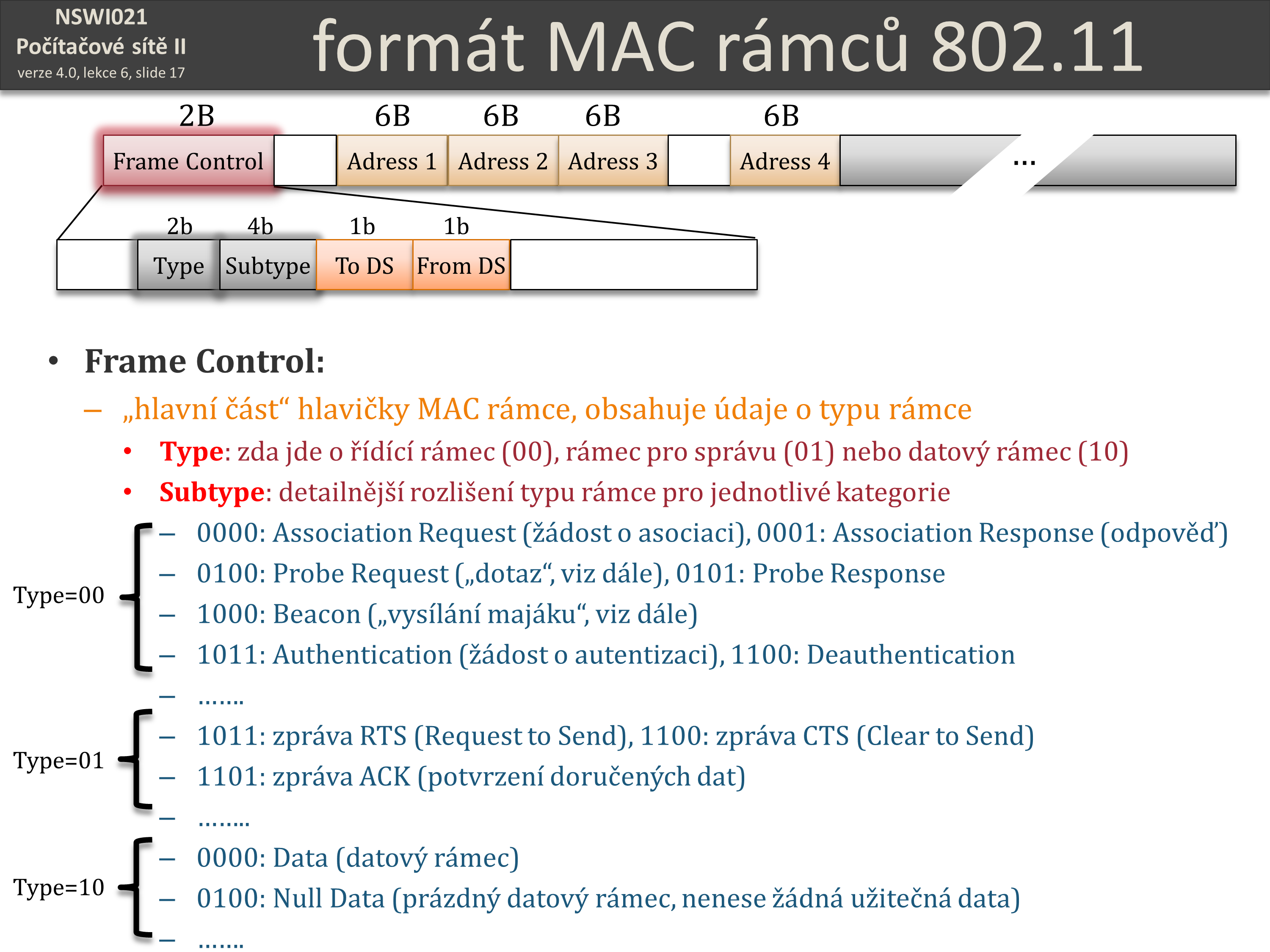Select the Frame Control field box
The height and width of the screenshot is (952, 1270).
[188, 161]
